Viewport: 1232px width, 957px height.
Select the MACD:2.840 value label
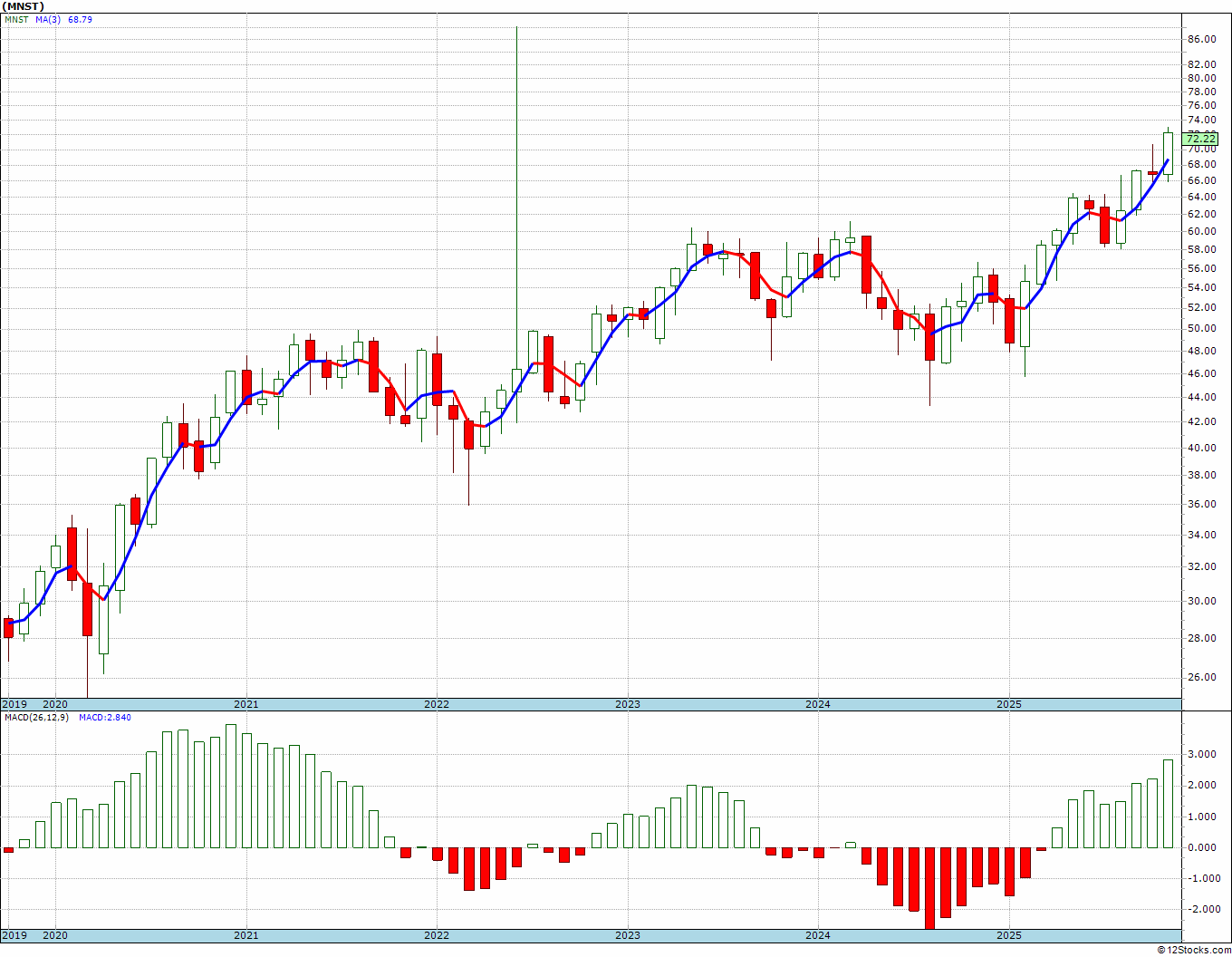click(x=105, y=718)
